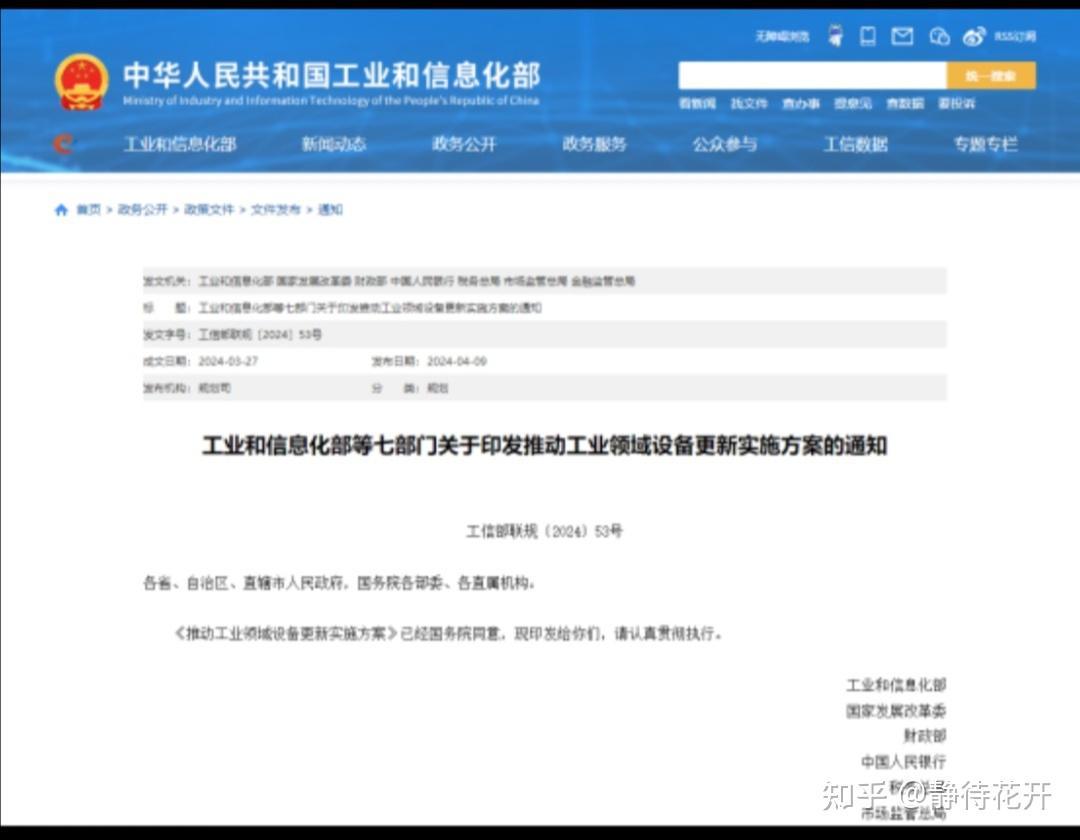The image size is (1080, 840).
Task: Click the site title 中华人民共和国工业和信息化部
Action: (x=331, y=76)
